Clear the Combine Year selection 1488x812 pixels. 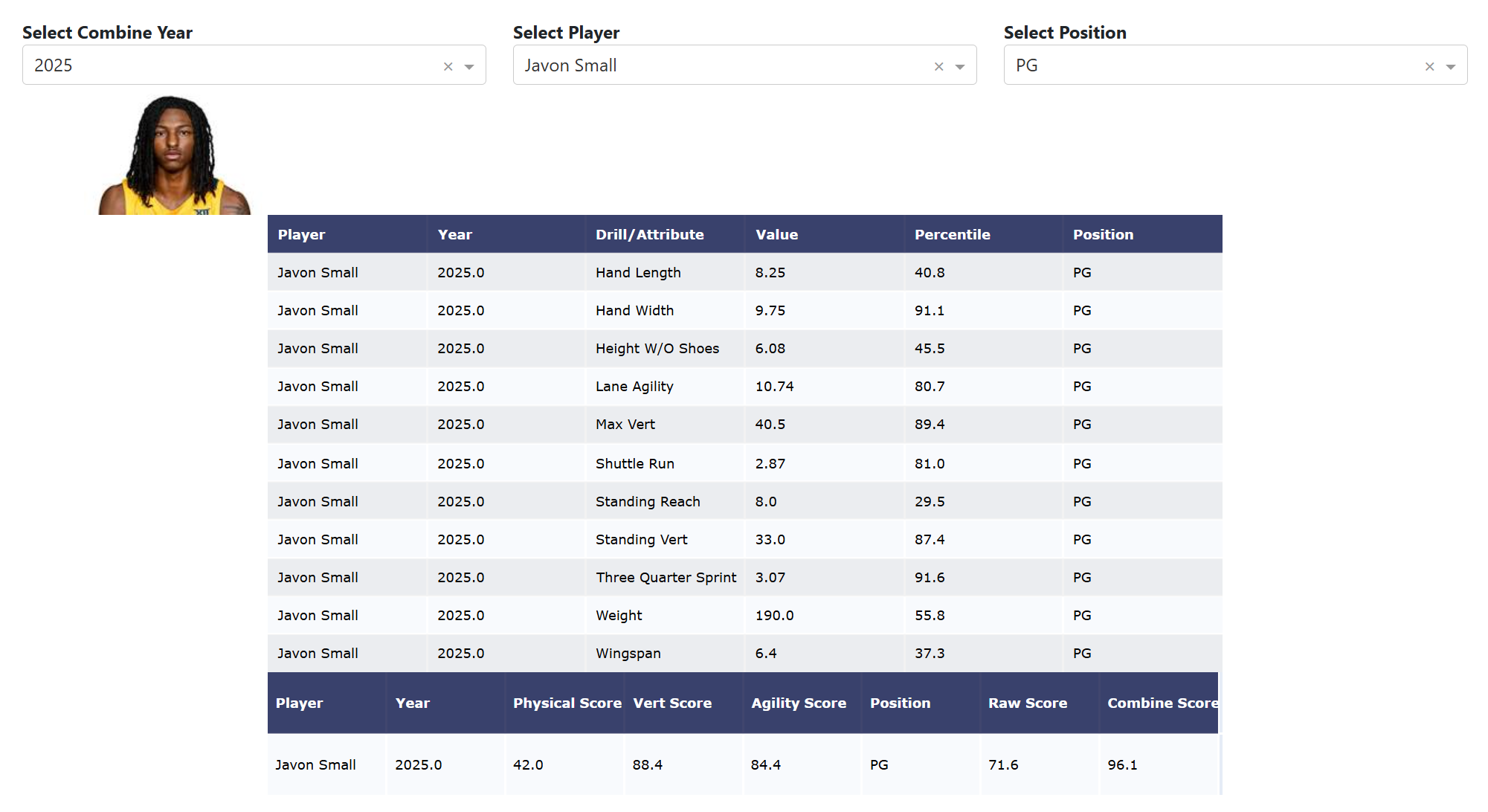(x=448, y=66)
